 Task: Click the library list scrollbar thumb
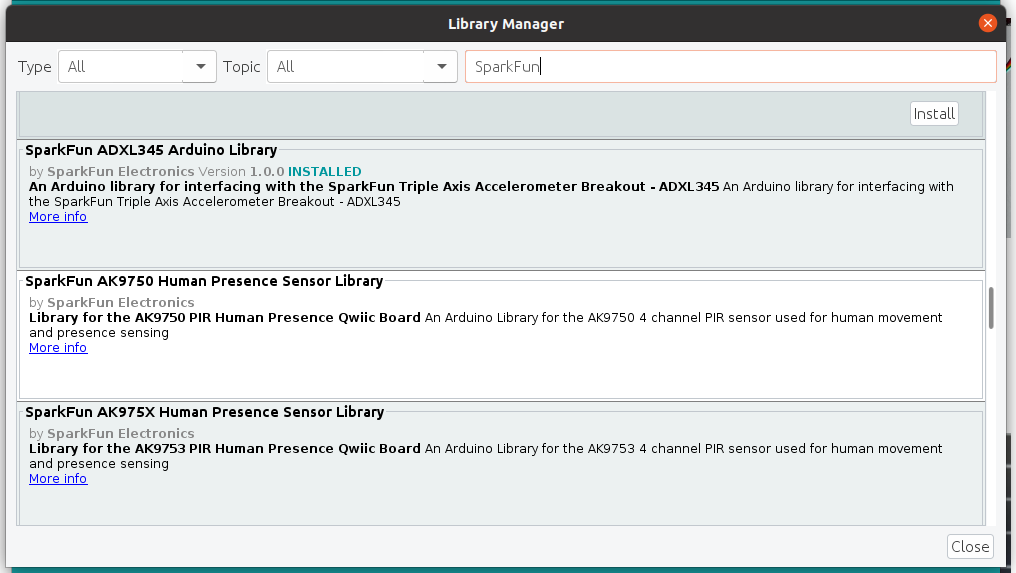[x=991, y=308]
